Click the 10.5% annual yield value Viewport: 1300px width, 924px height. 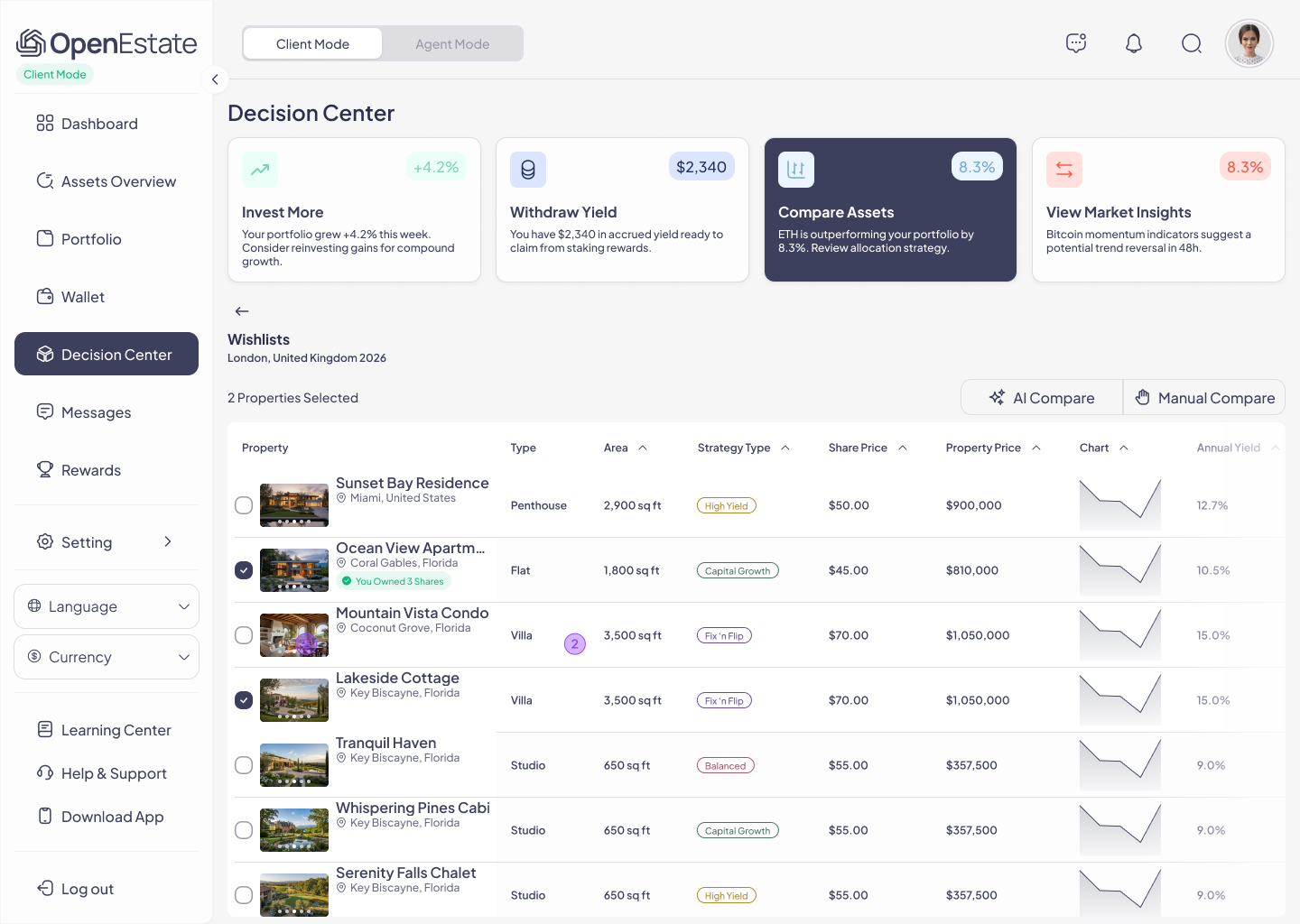(1212, 570)
